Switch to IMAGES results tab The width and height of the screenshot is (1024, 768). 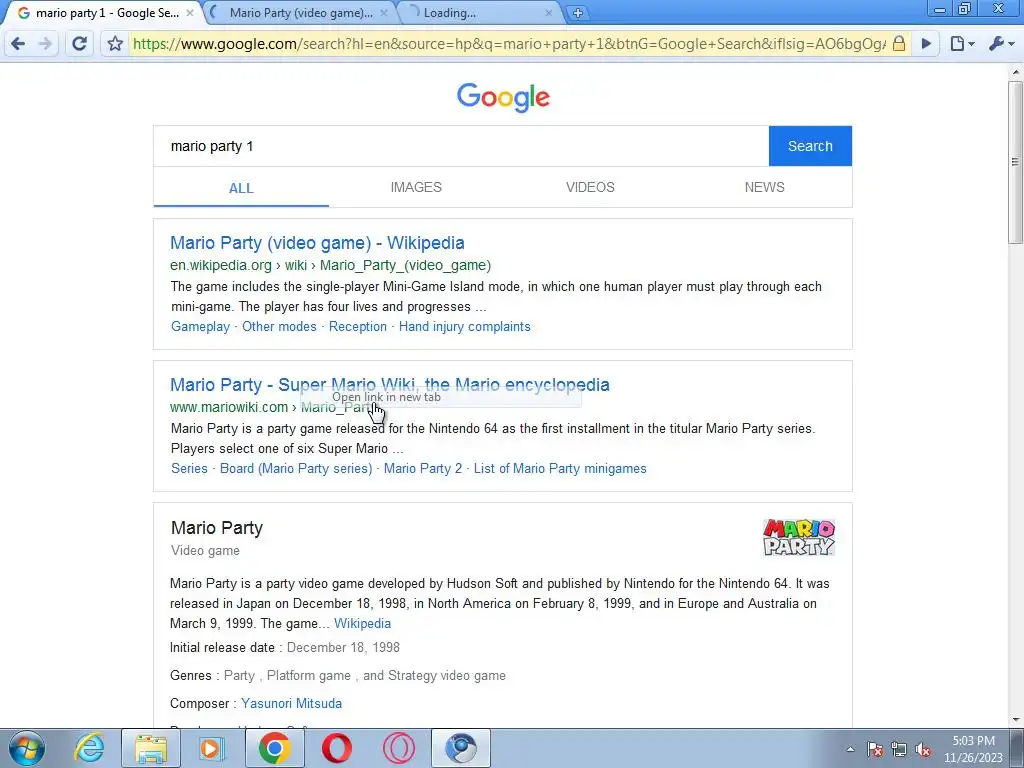coord(416,187)
